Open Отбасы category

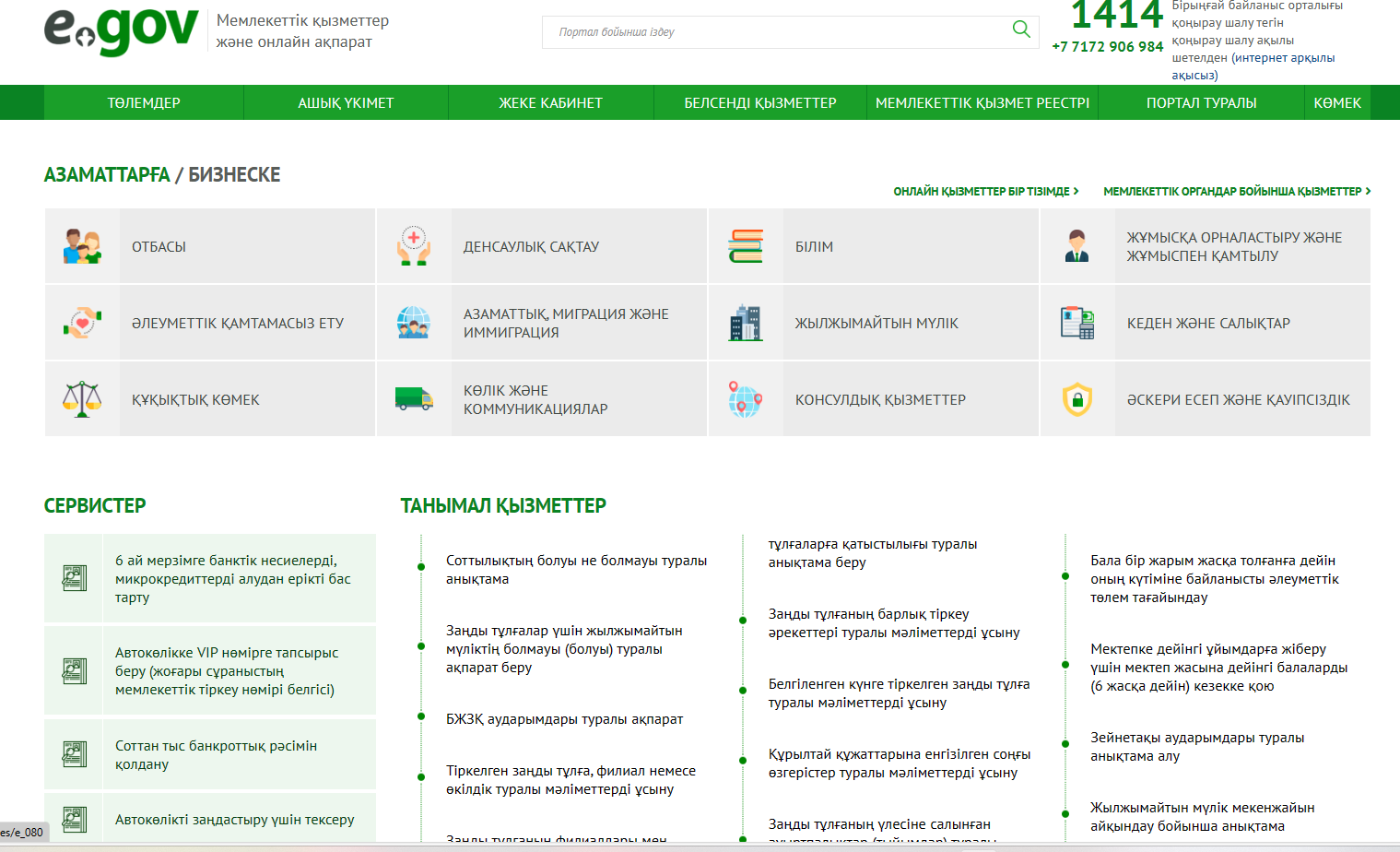(x=210, y=246)
